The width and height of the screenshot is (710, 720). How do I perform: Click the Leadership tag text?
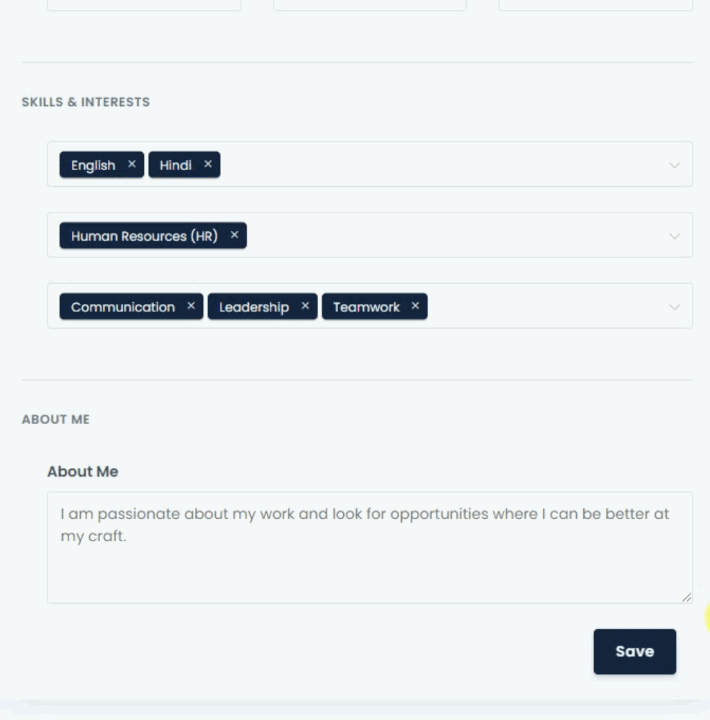254,307
